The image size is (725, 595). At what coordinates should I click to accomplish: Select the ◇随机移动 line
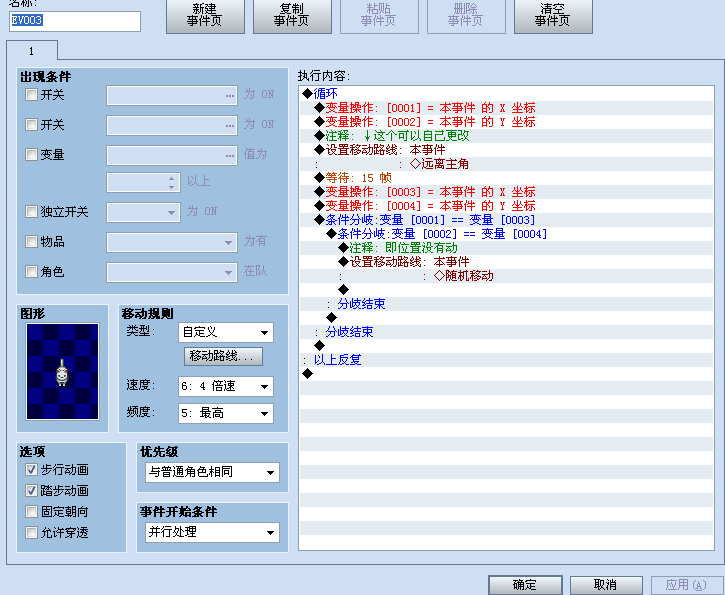point(506,276)
